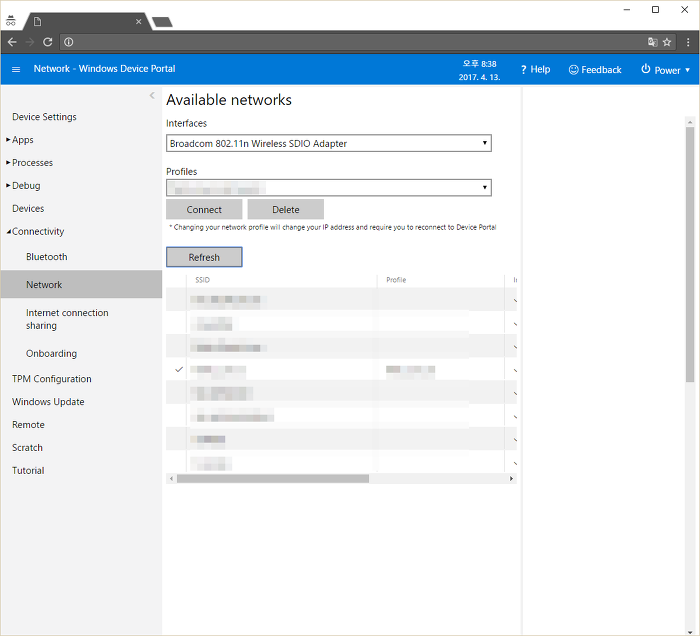Collapse the sidebar with the chevron
This screenshot has height=636, width=700.
(152, 95)
